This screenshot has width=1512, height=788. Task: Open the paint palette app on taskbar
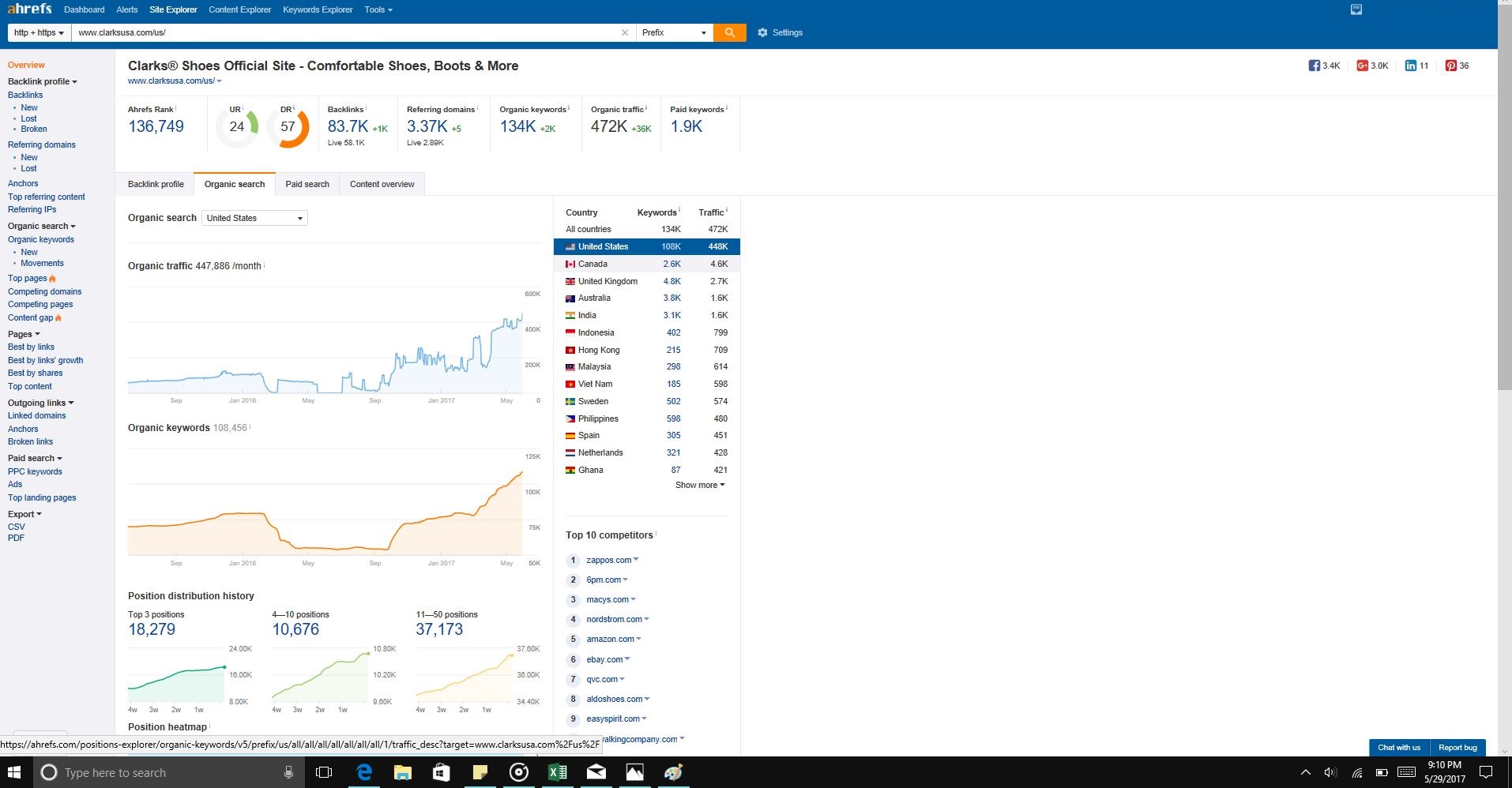(673, 772)
